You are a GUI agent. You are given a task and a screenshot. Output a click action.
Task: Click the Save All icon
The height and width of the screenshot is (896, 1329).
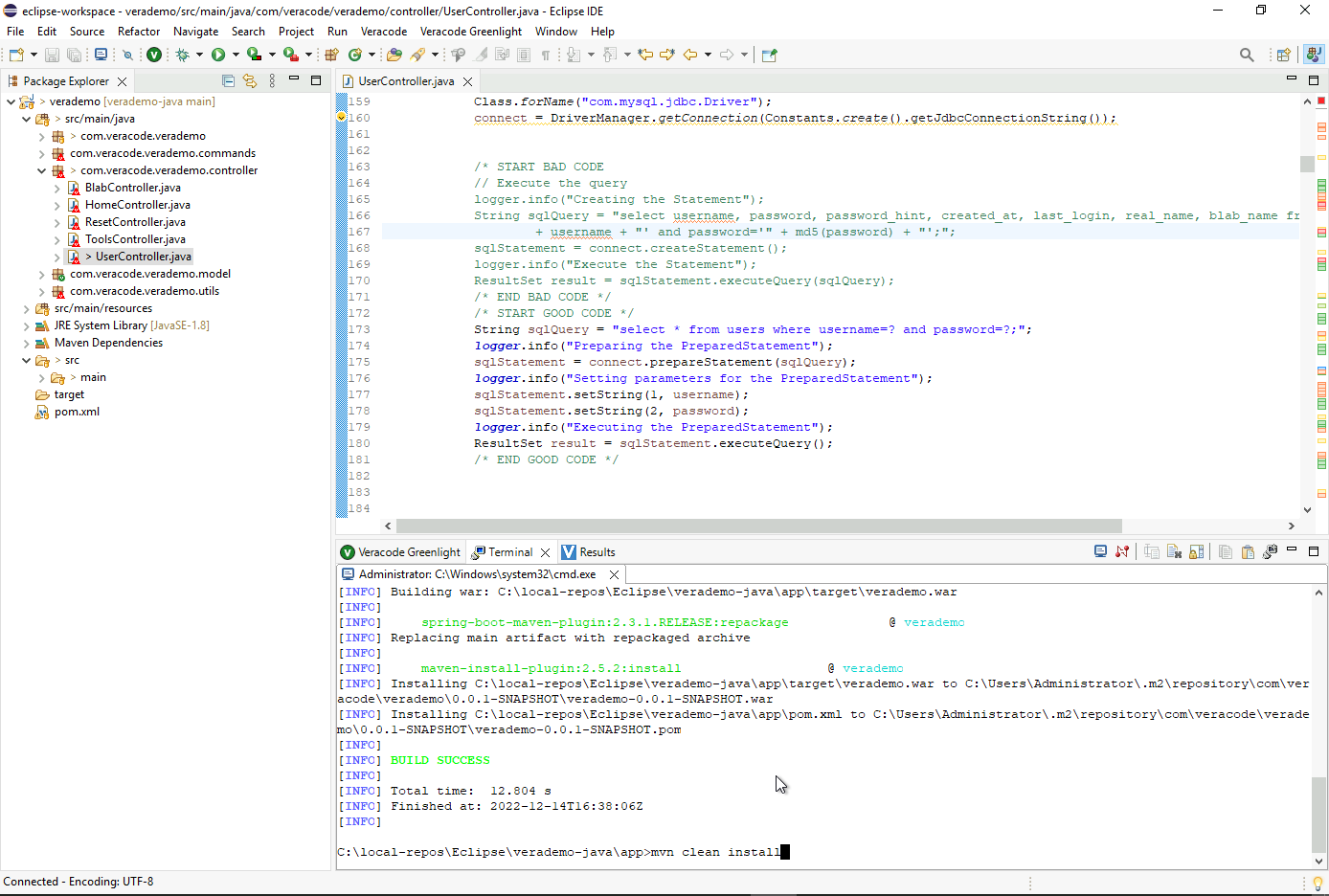[x=74, y=55]
